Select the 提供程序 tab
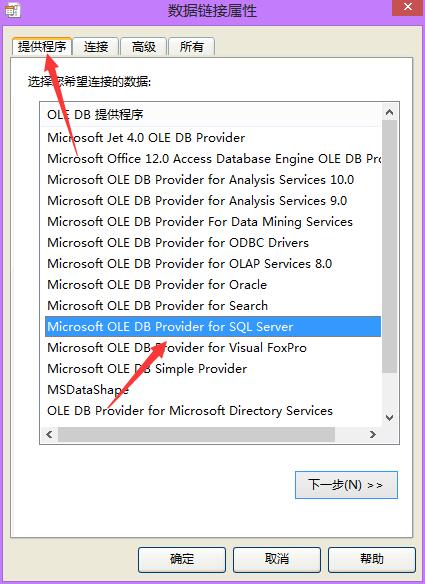Viewport: 425px width, 584px height. (42, 47)
